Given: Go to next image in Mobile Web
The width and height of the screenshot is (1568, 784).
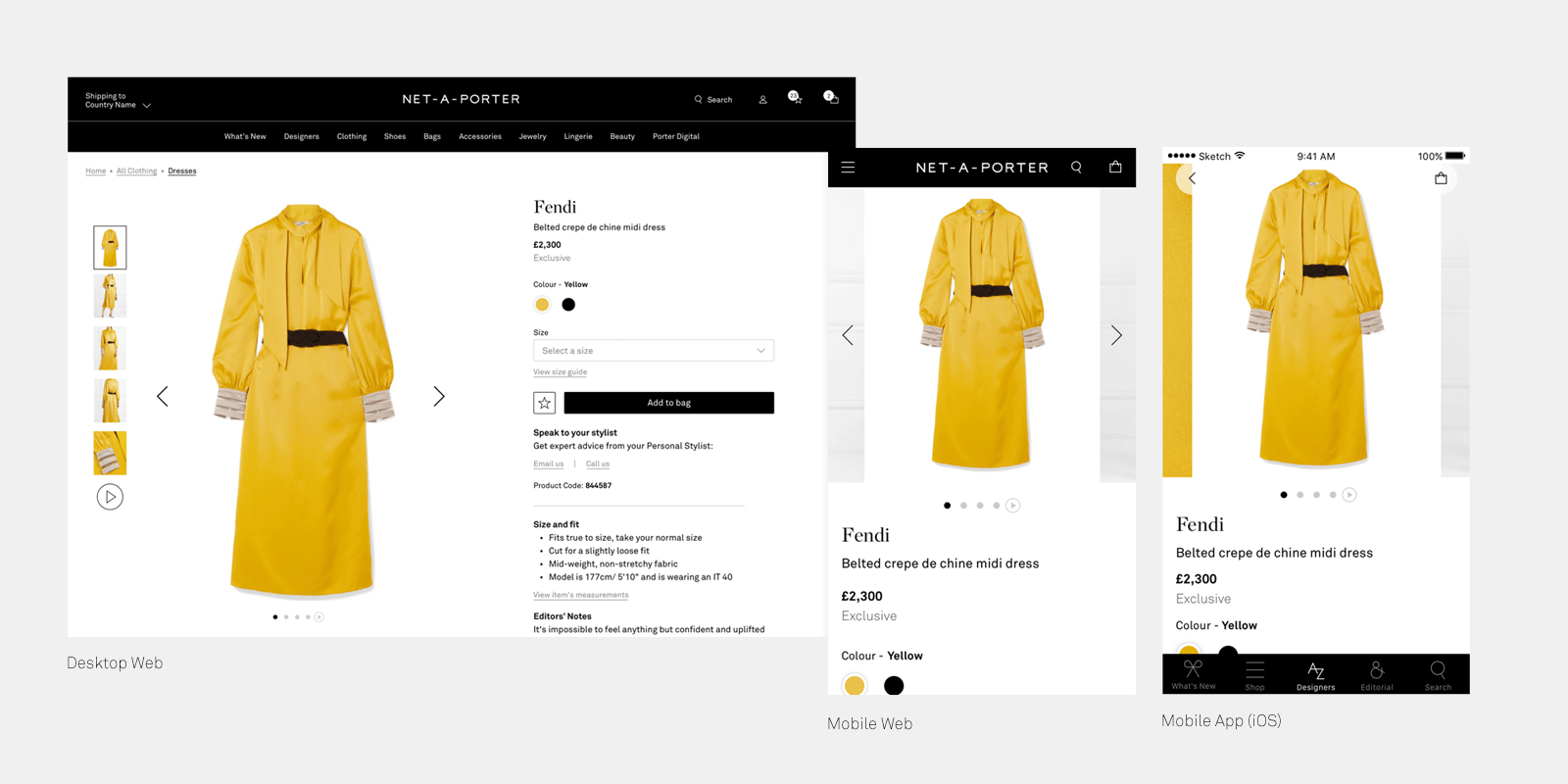Looking at the screenshot, I should click(x=1116, y=335).
